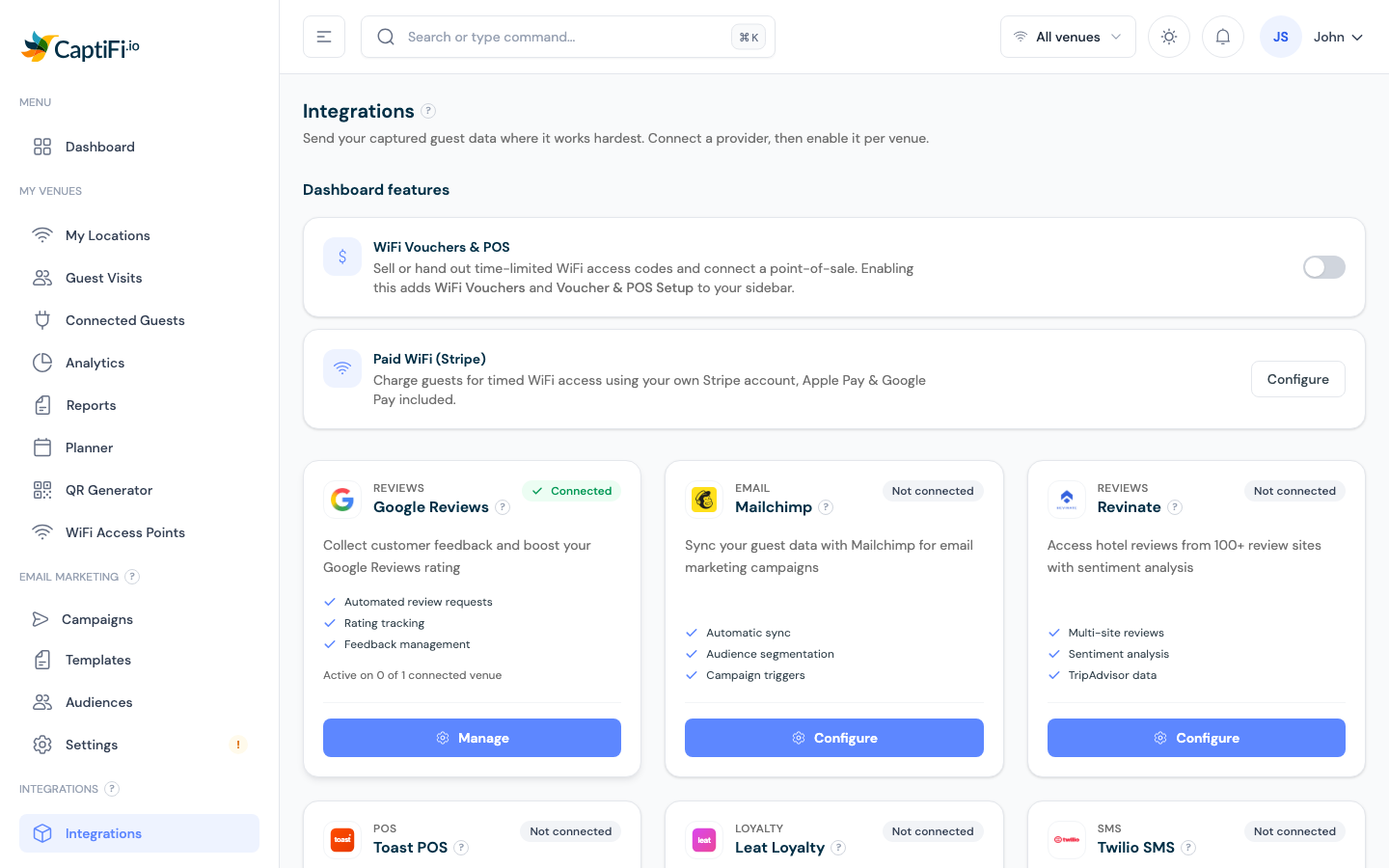Open email marketing Settings
The width and height of the screenshot is (1389, 868).
click(x=139, y=745)
